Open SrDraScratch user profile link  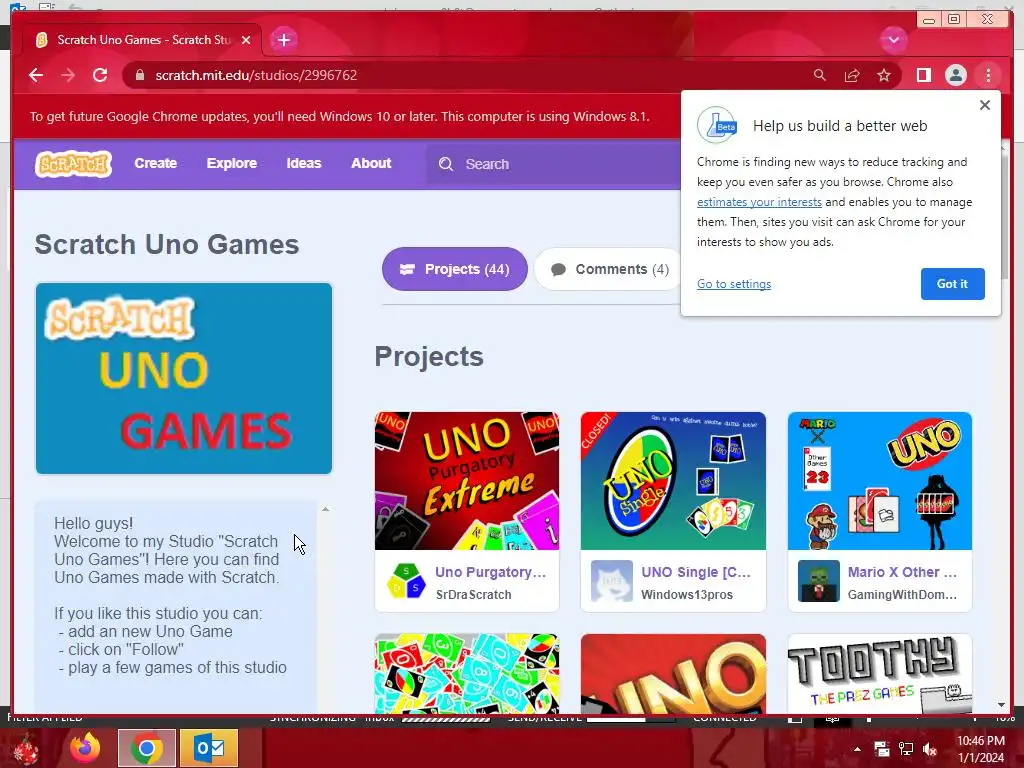[473, 594]
